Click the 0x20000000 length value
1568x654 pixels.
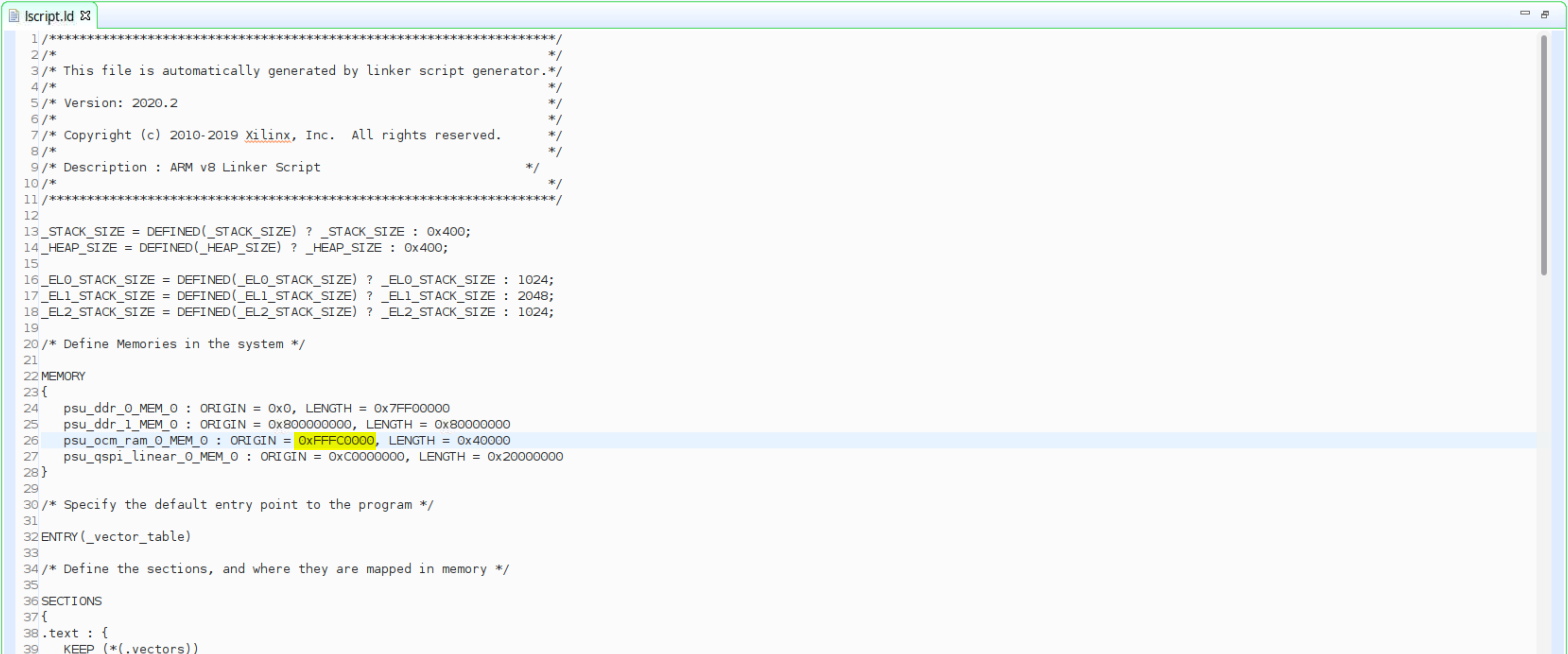pyautogui.click(x=525, y=456)
